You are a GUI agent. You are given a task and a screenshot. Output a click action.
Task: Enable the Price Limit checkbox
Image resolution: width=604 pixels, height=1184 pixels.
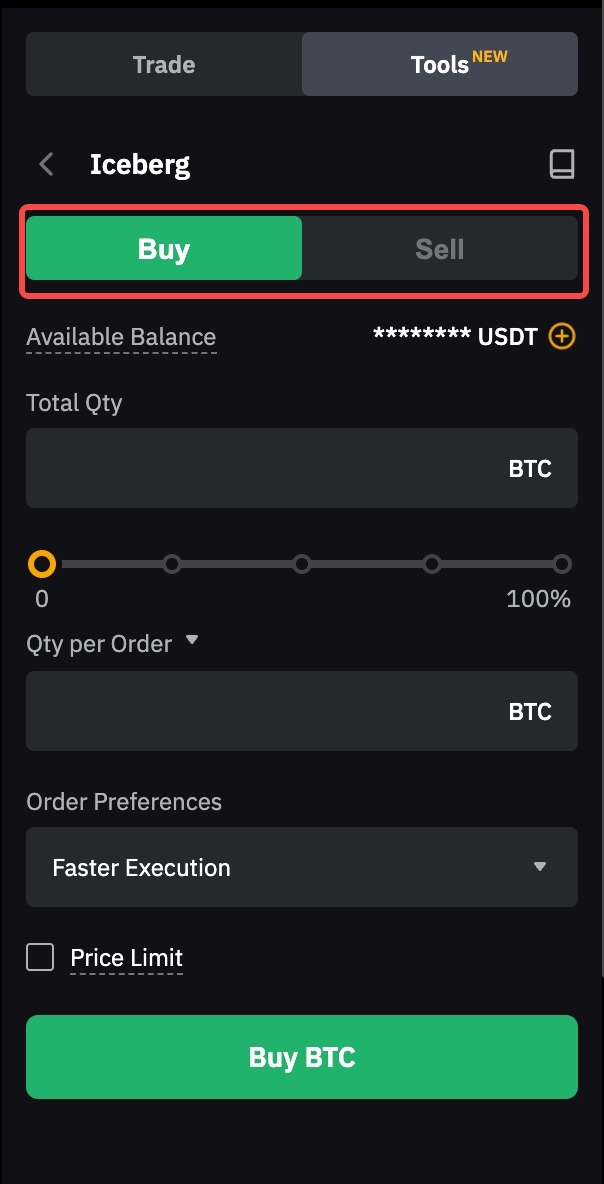pyautogui.click(x=40, y=958)
